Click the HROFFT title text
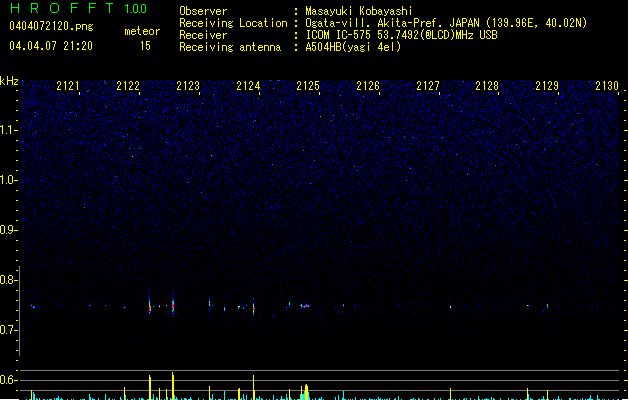 point(62,8)
